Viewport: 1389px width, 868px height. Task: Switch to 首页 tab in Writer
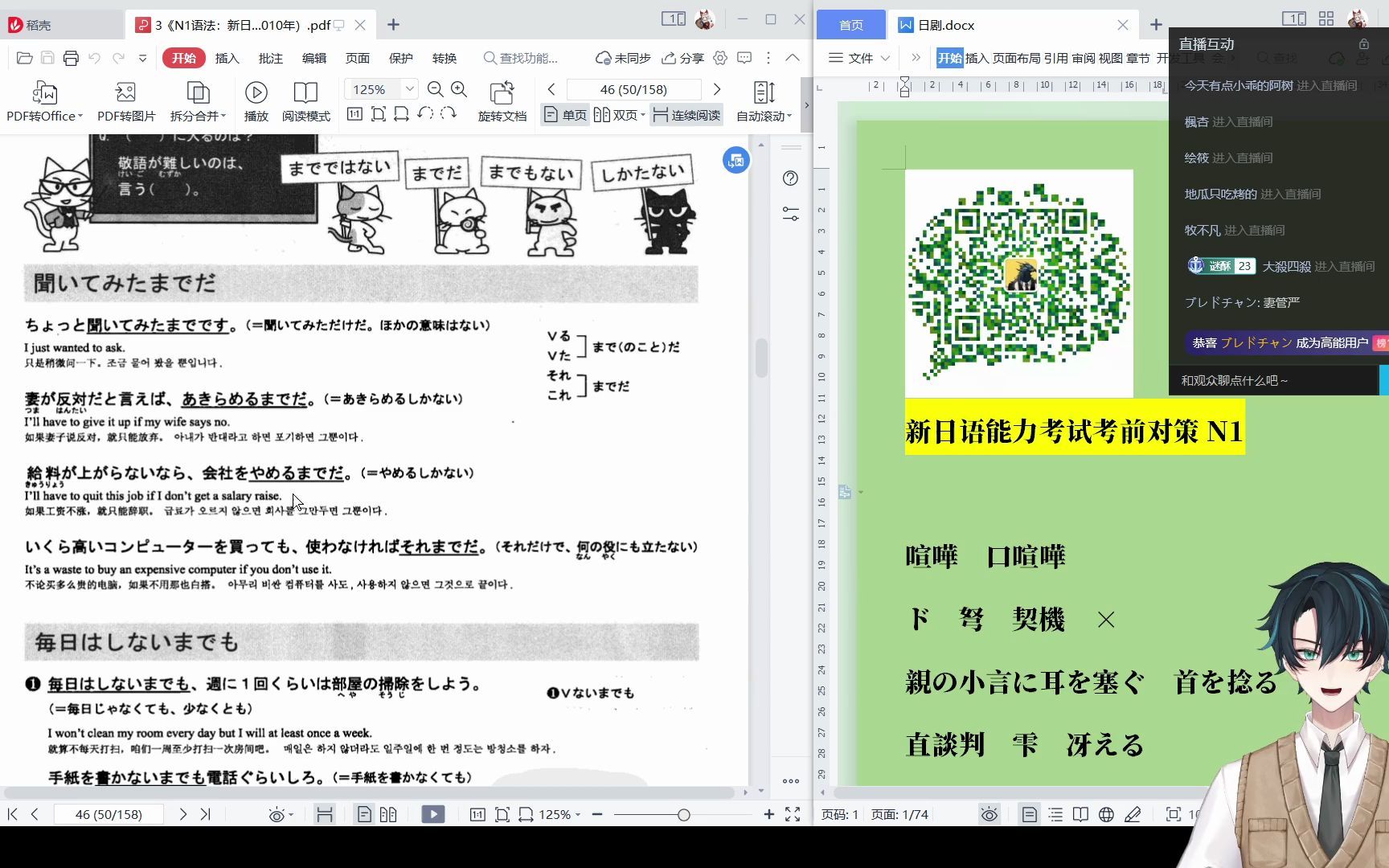(851, 25)
